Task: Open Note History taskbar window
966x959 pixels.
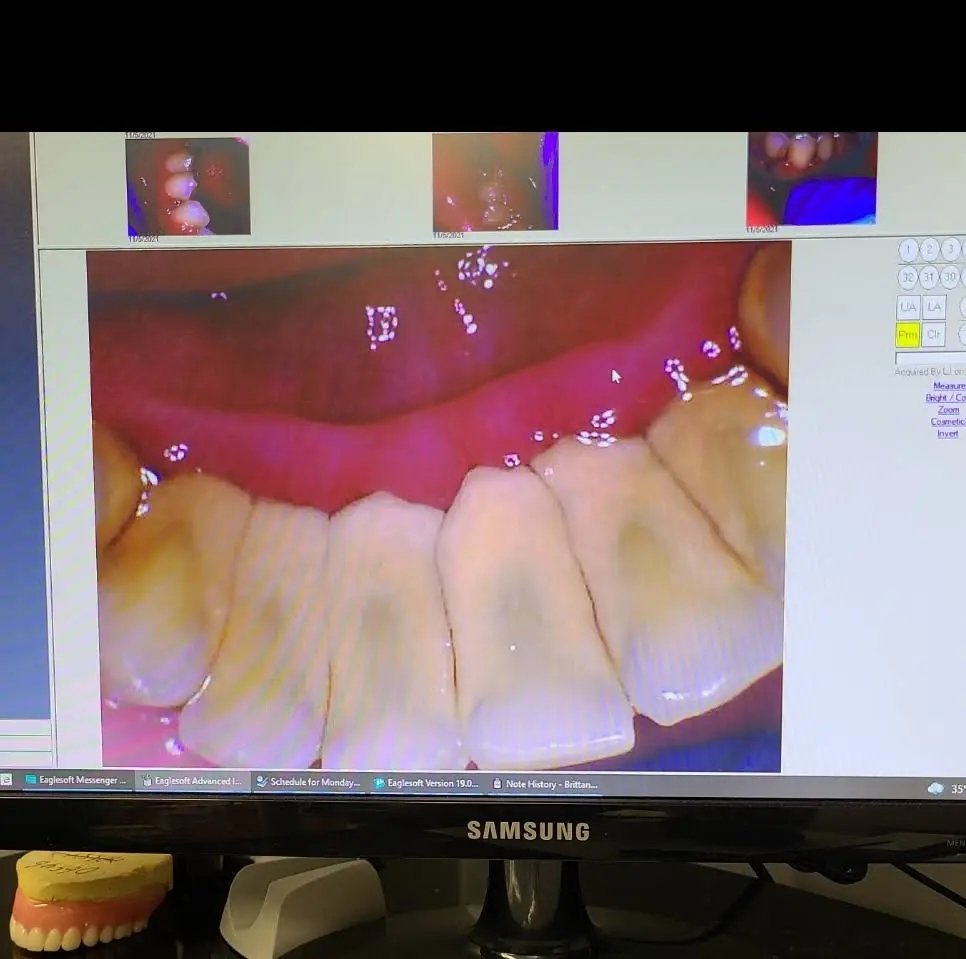Action: pos(545,784)
